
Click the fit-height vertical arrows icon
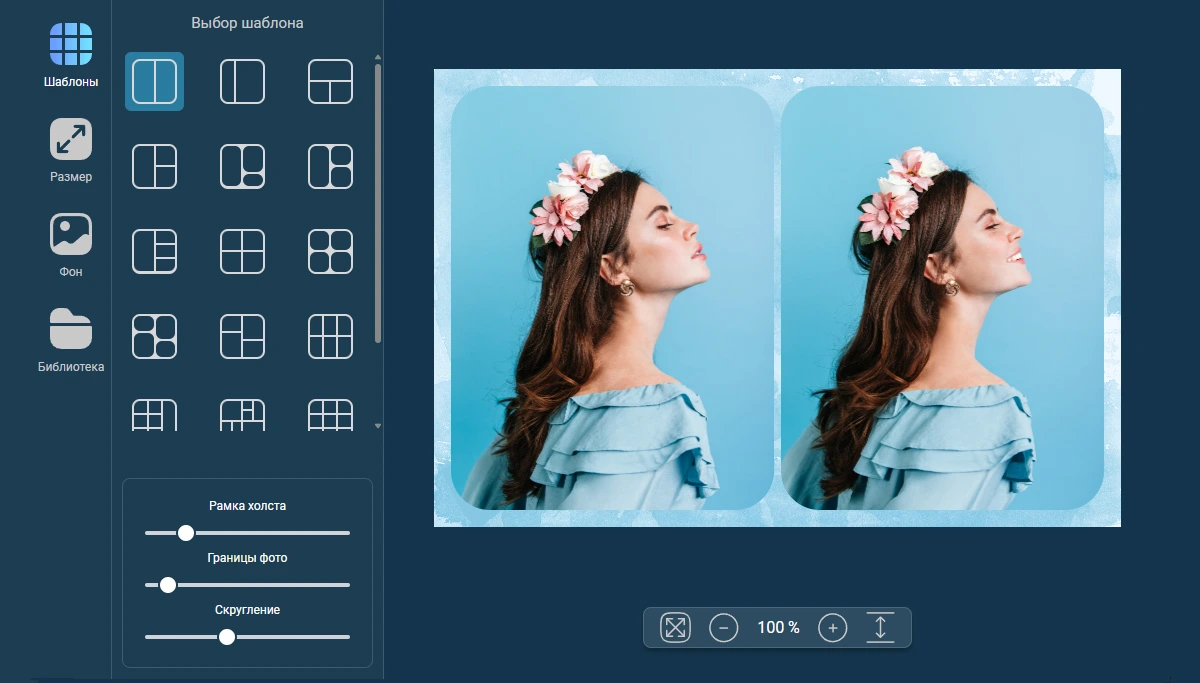click(880, 628)
